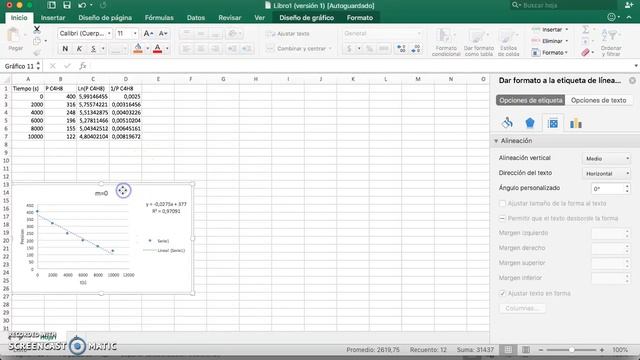Click the Undo arrow icon
The width and height of the screenshot is (640, 360).
[x=82, y=5]
